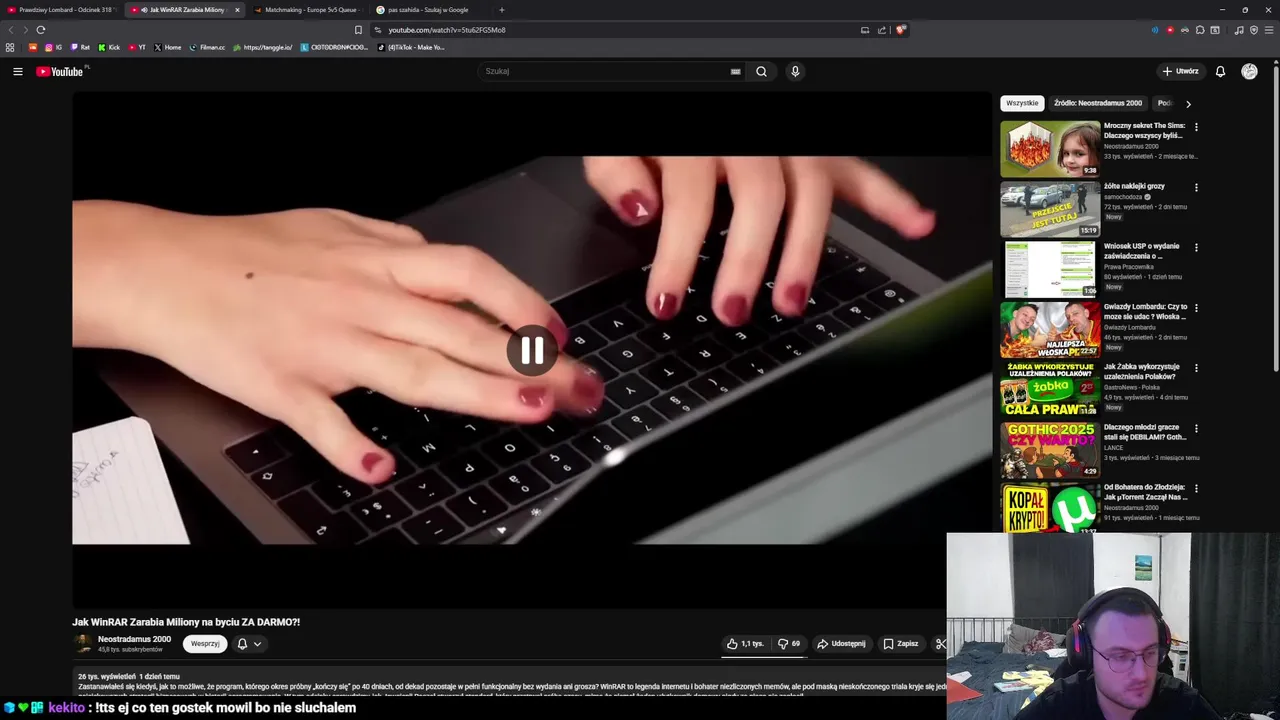Open browser main hamburger menu

[1269, 30]
